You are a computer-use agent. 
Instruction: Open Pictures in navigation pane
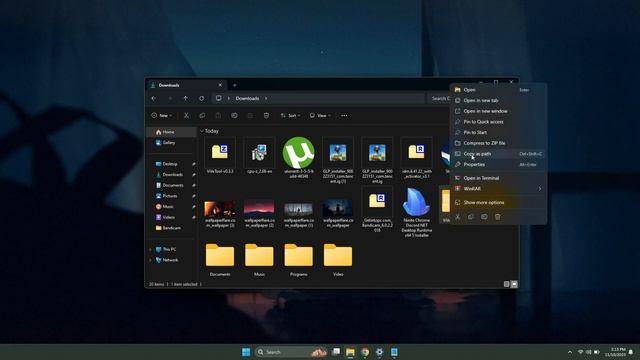171,196
